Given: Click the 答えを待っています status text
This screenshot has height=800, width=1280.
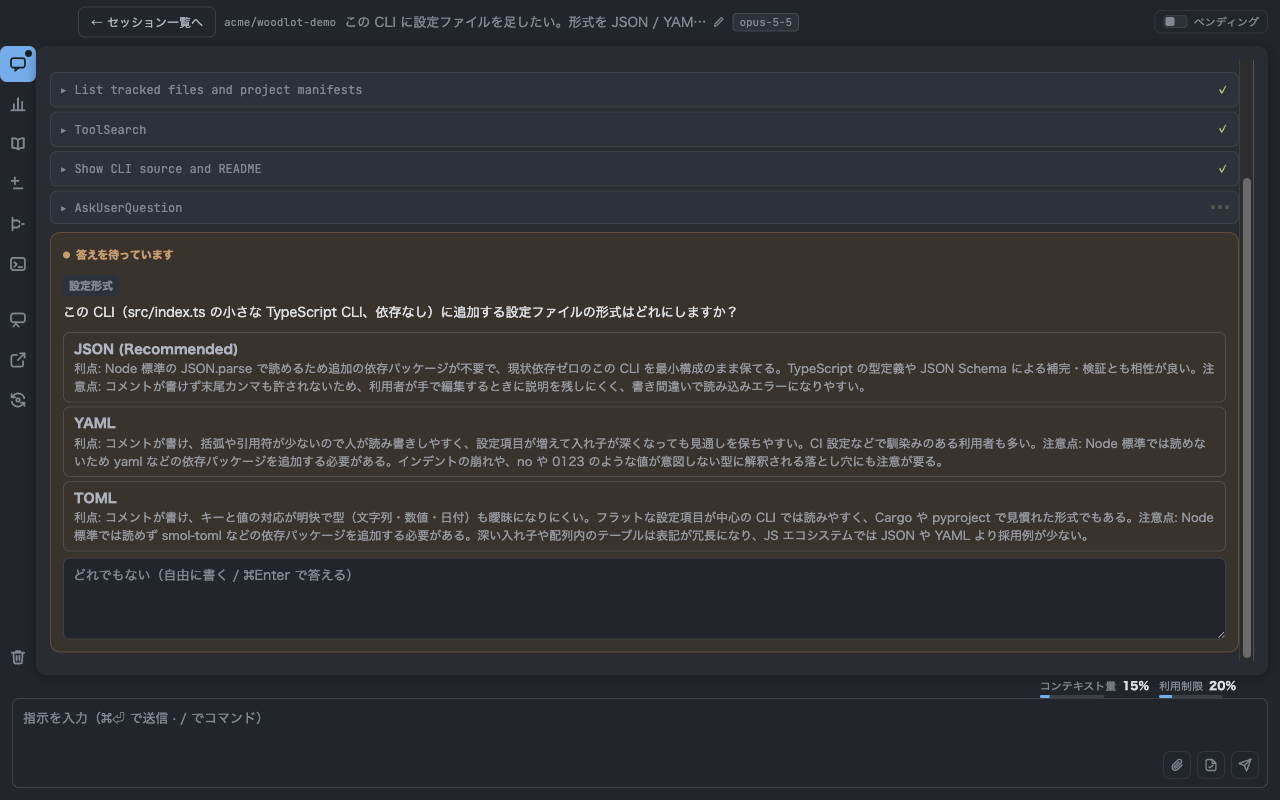Looking at the screenshot, I should tap(124, 255).
